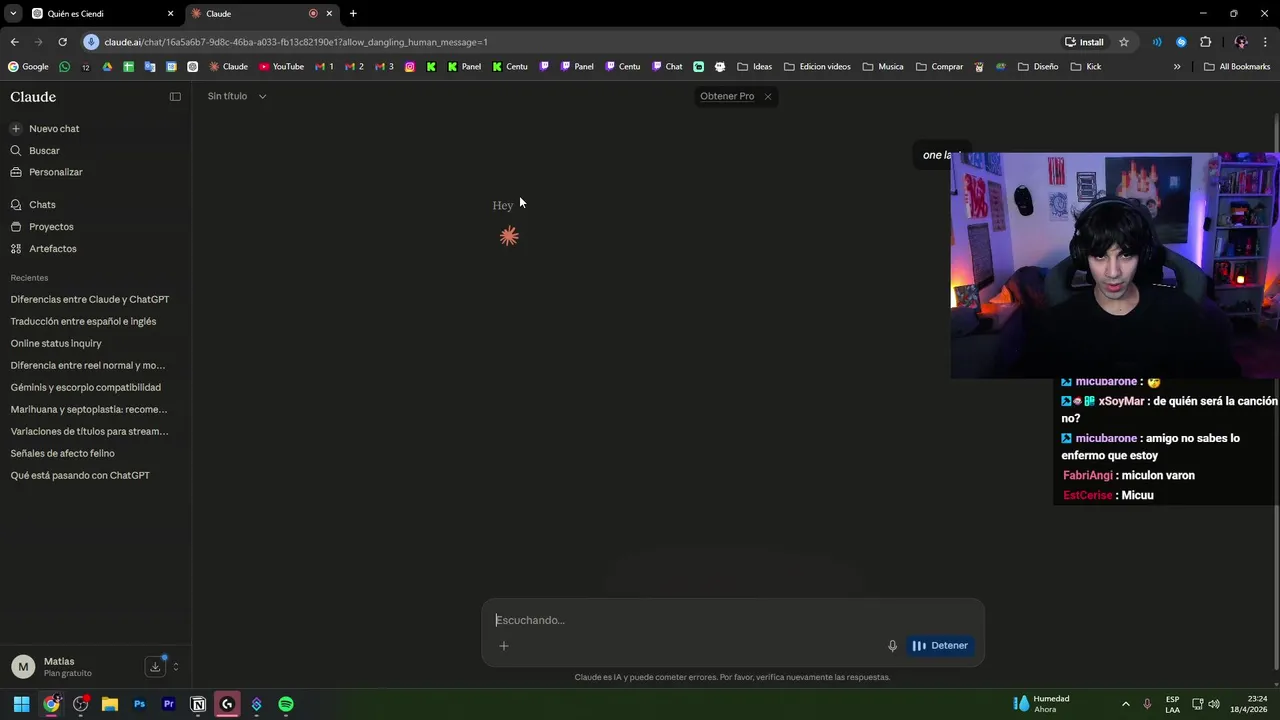Install the Claude web app
Viewport: 1280px width, 720px height.
pyautogui.click(x=1084, y=42)
